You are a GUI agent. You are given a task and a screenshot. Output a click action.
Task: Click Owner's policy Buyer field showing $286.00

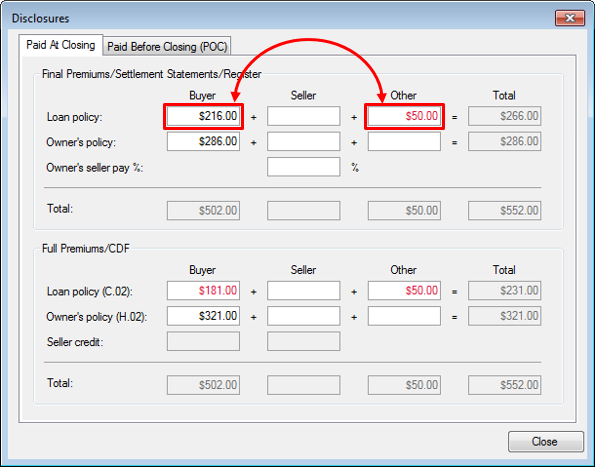(203, 142)
